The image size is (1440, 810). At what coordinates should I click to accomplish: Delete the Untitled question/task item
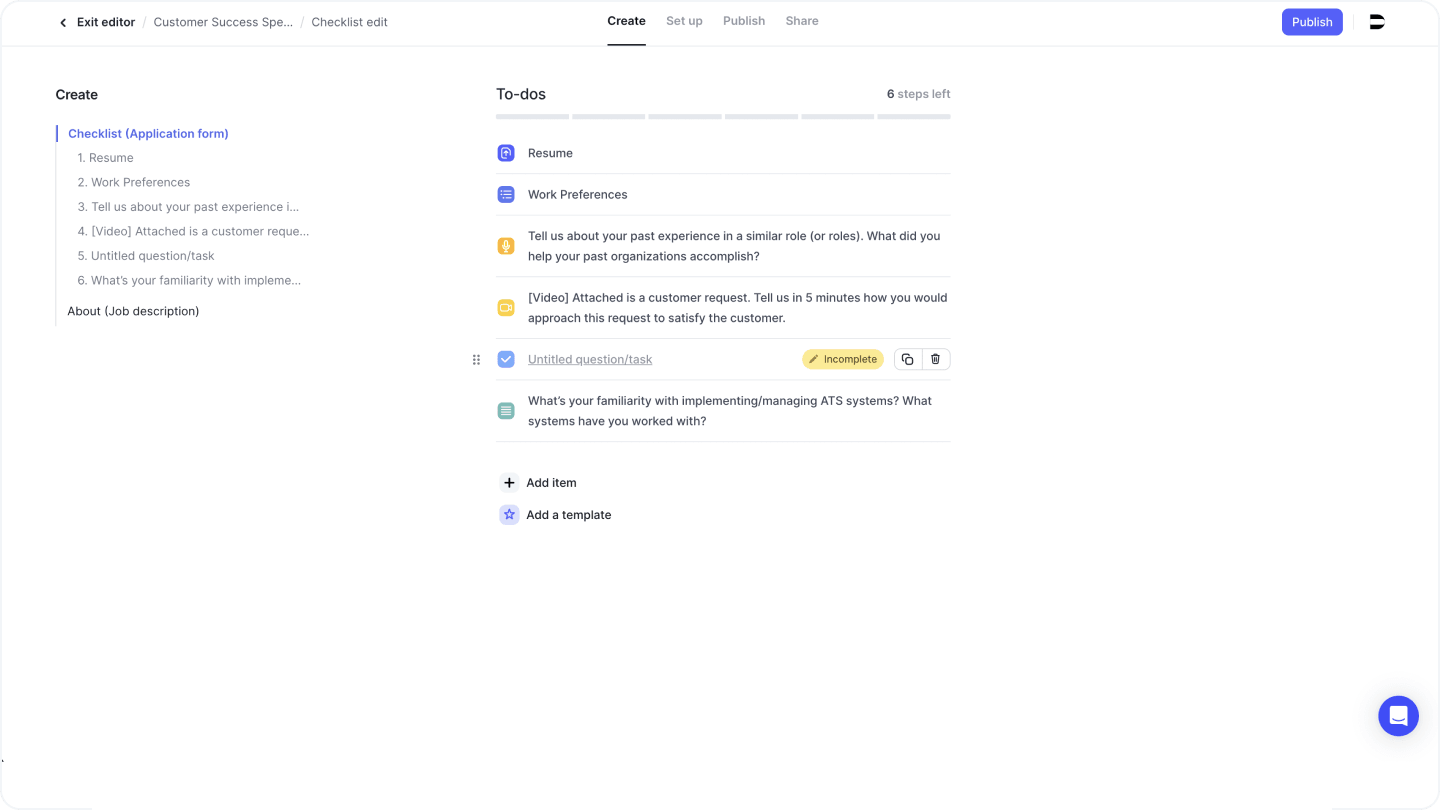(x=935, y=359)
